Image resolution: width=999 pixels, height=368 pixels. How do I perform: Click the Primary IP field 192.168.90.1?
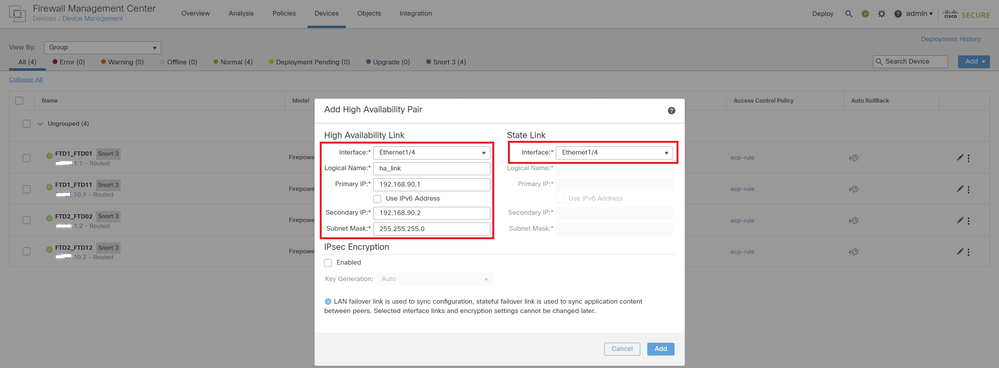(431, 185)
